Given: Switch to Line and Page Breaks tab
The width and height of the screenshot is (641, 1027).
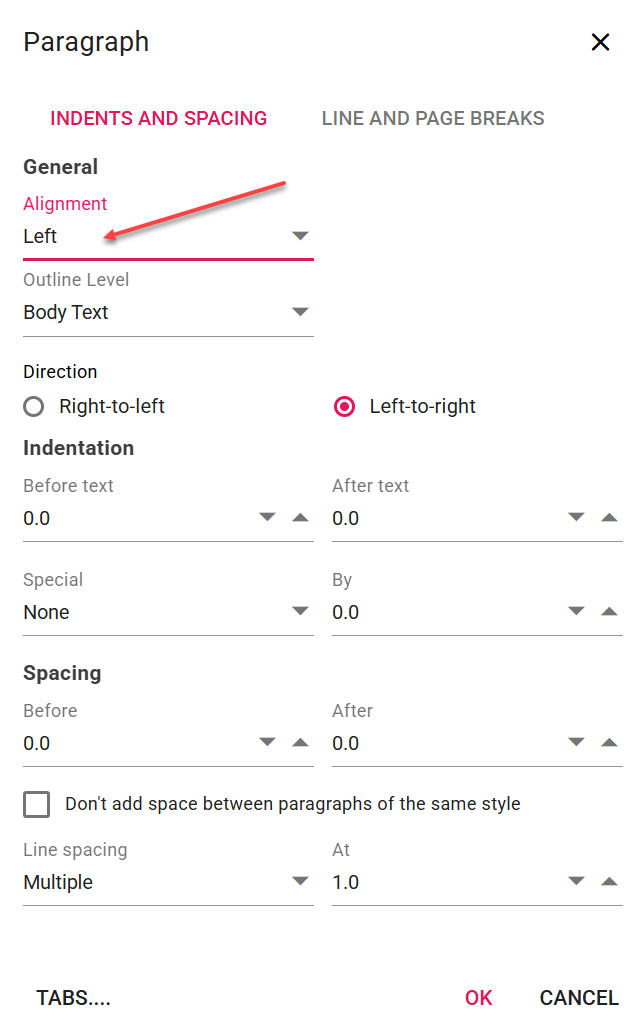Looking at the screenshot, I should coord(433,119).
